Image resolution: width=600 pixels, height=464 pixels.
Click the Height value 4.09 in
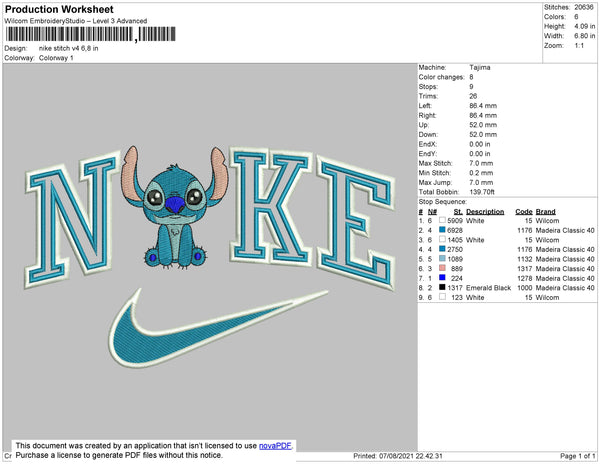point(584,26)
